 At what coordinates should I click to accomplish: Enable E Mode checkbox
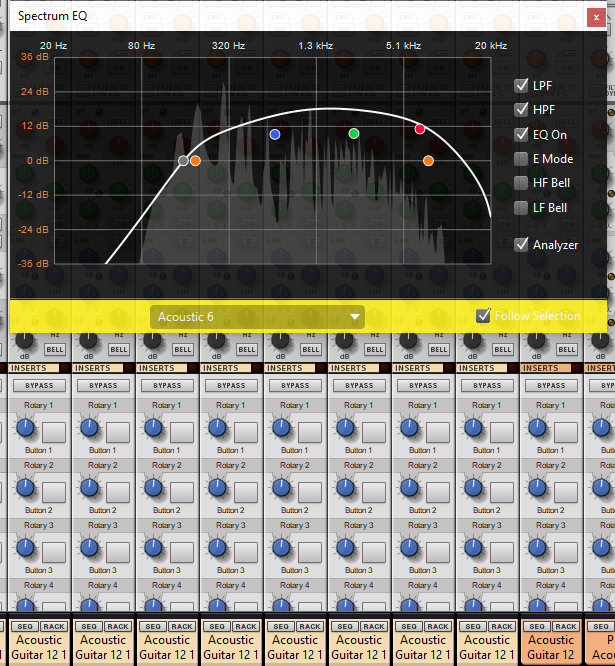tap(521, 159)
